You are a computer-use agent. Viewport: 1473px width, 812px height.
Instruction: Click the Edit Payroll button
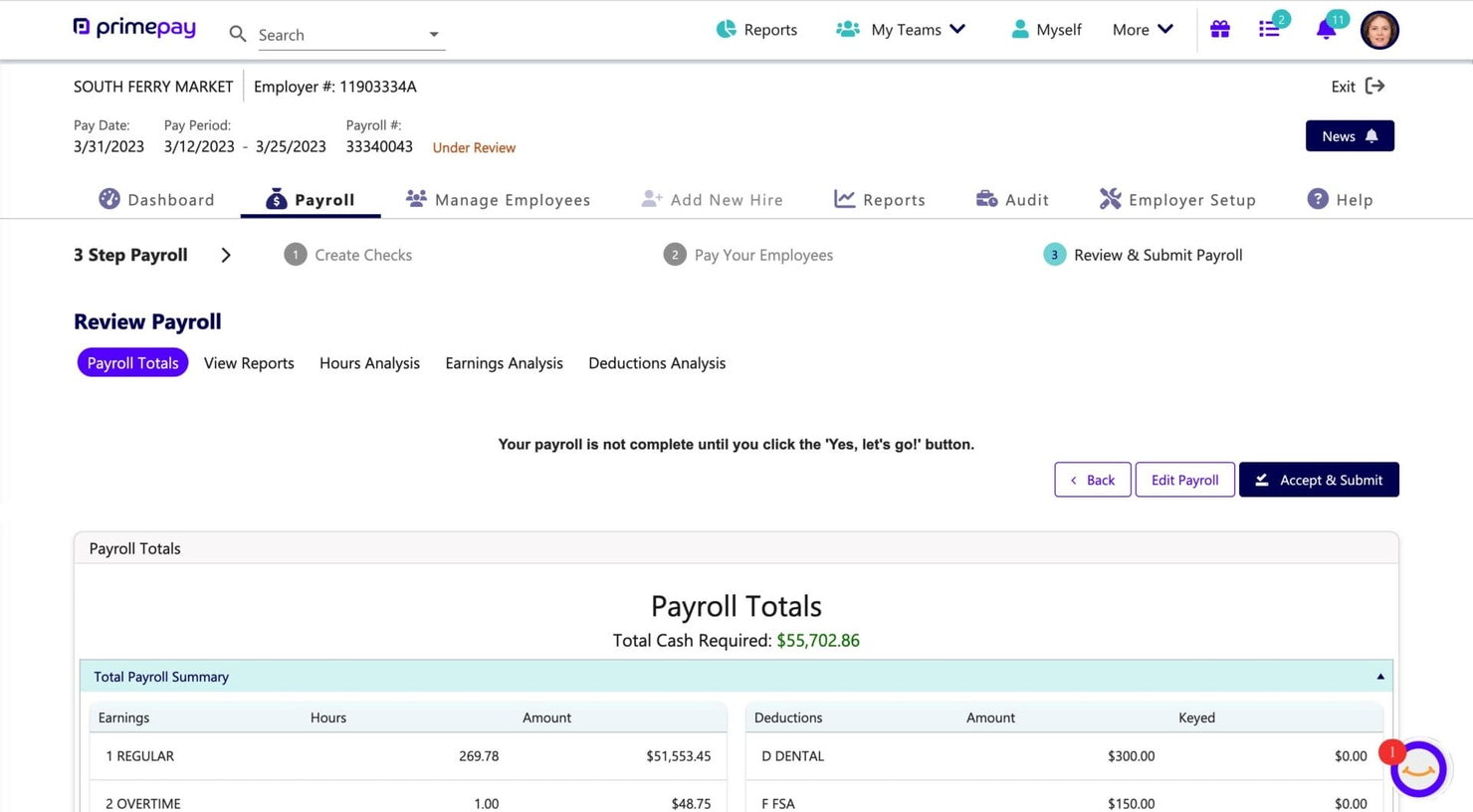pyautogui.click(x=1184, y=480)
